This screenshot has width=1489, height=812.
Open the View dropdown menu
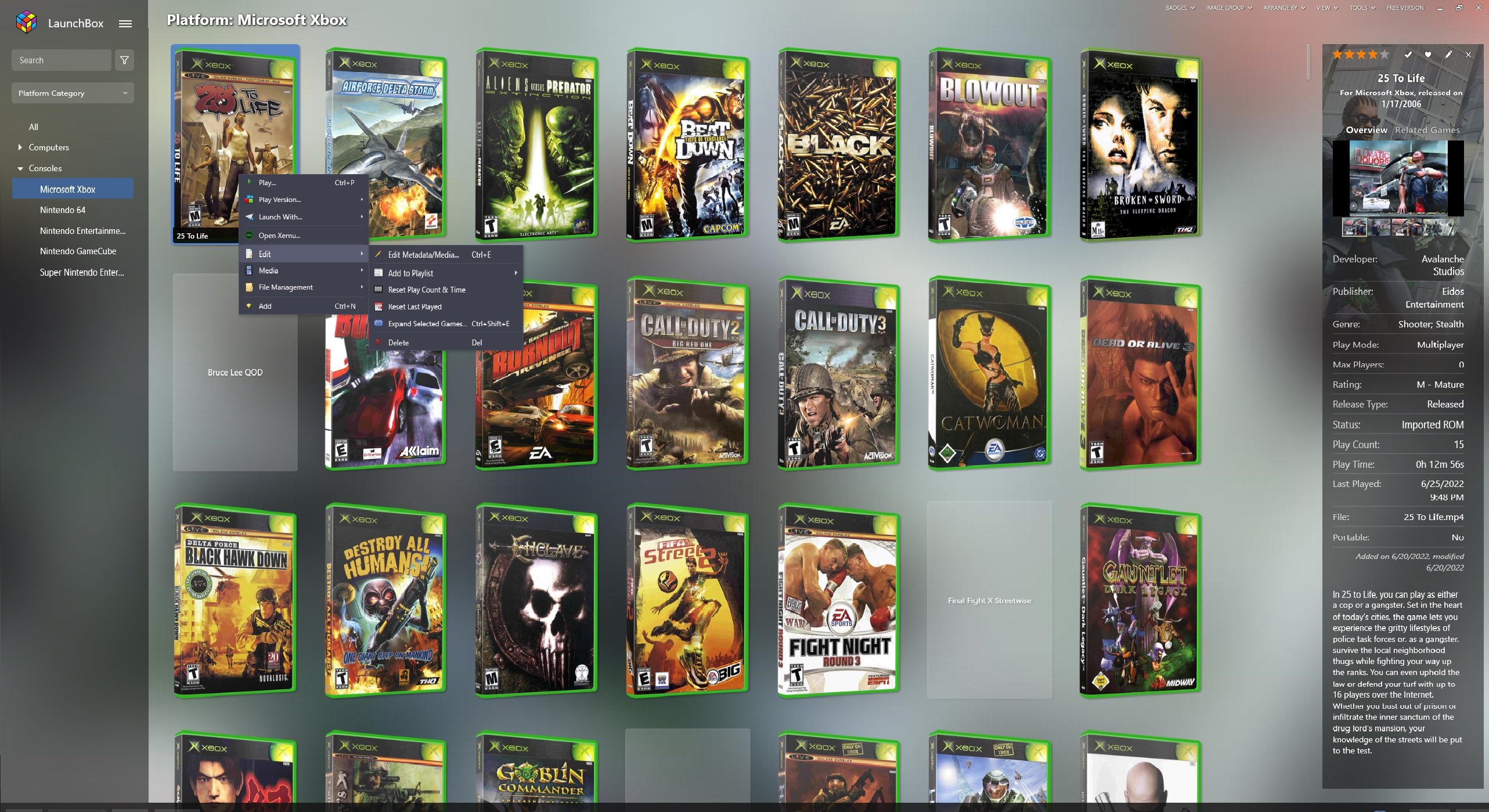1327,8
